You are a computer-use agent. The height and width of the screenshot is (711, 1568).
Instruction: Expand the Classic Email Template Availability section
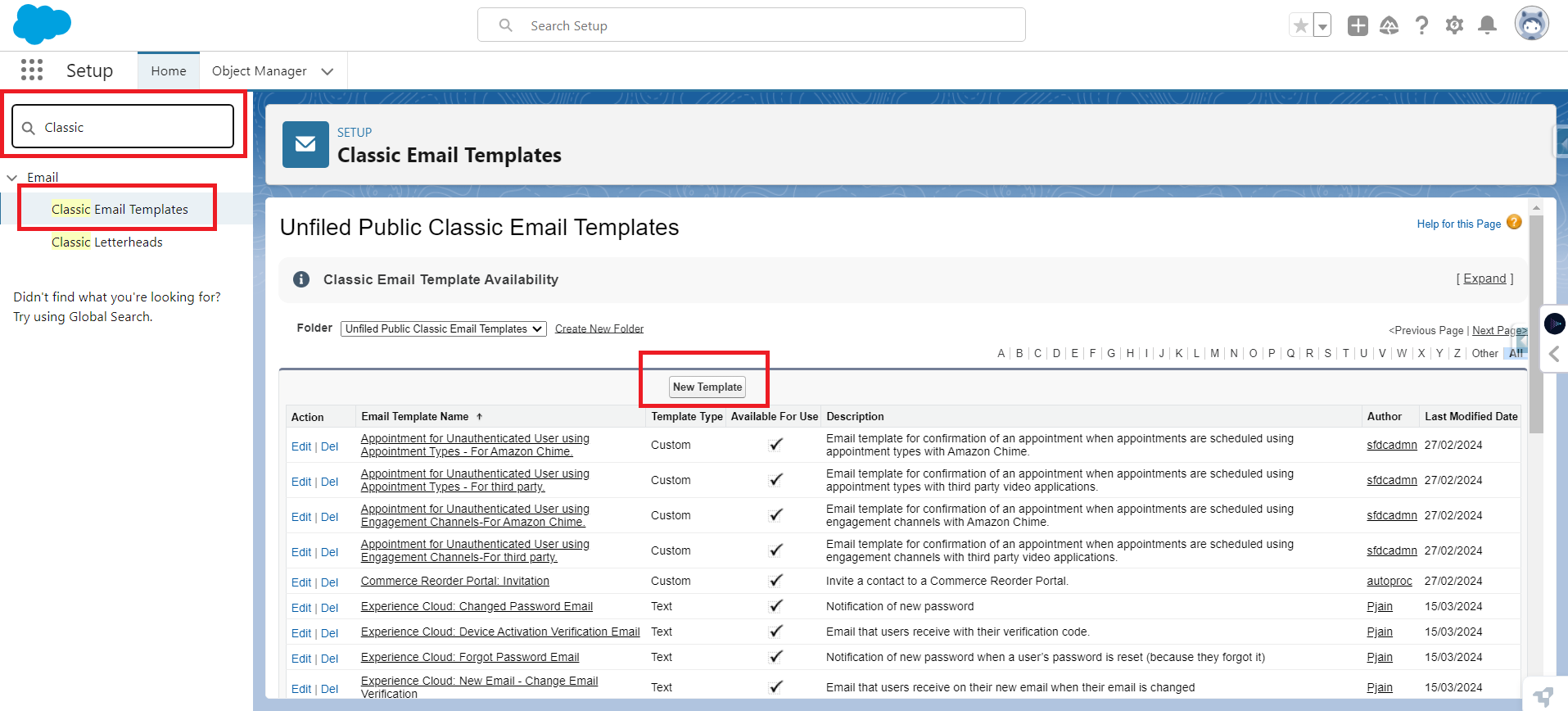(x=1484, y=279)
